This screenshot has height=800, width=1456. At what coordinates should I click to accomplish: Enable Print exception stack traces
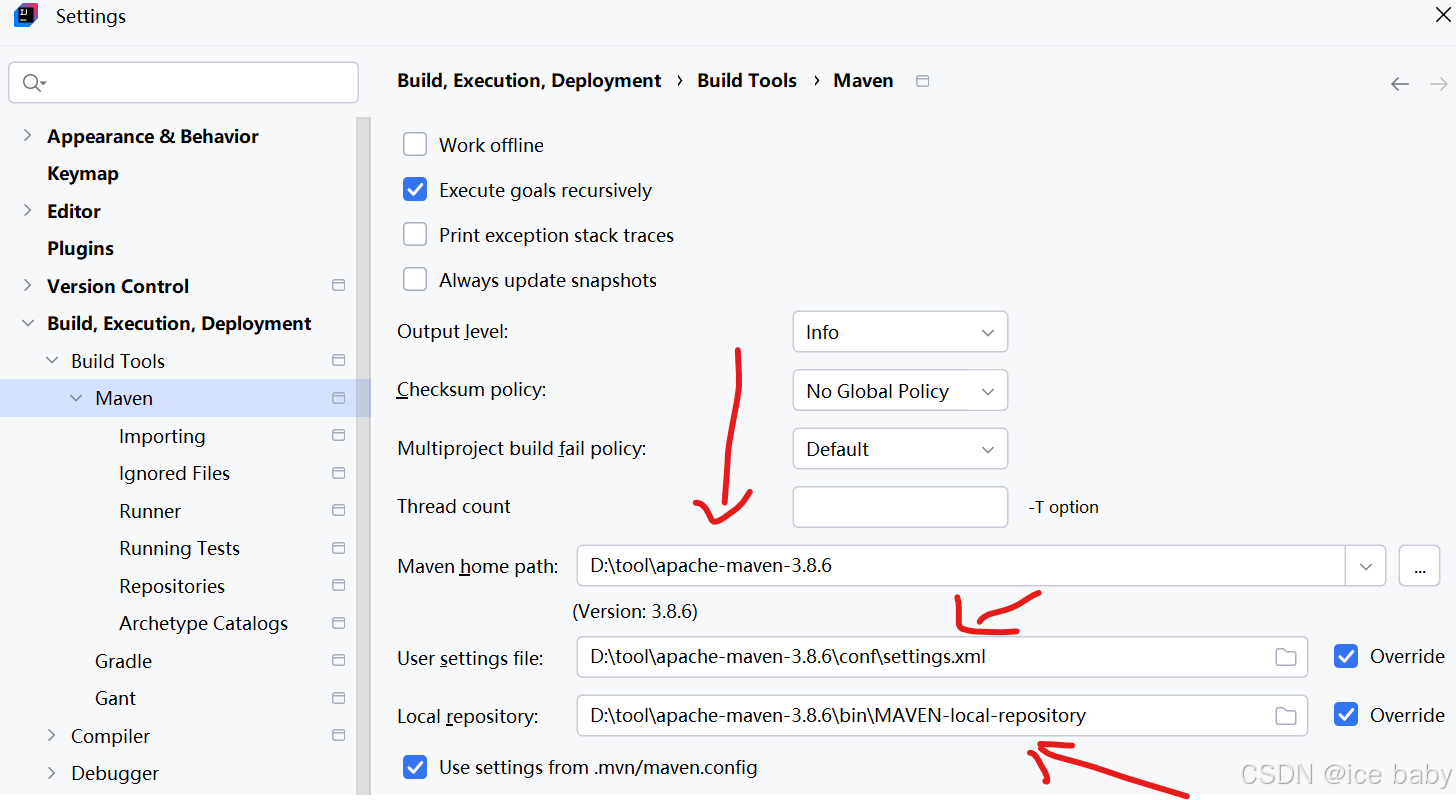coord(415,235)
